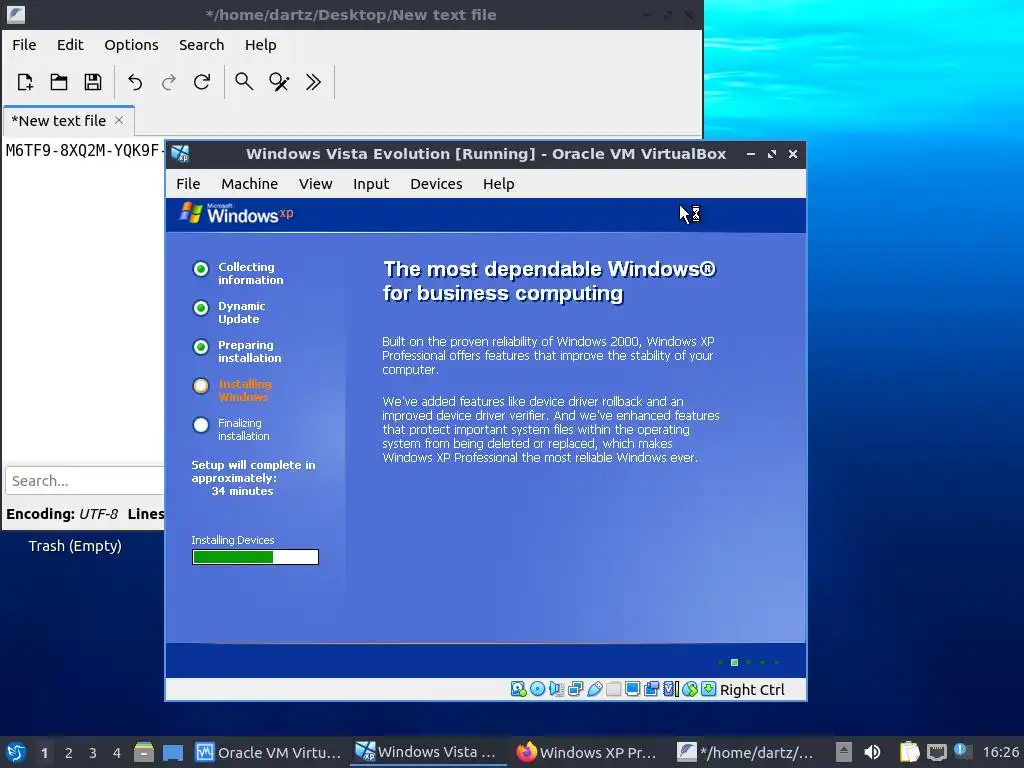Viewport: 1024px width, 768px height.
Task: Click the Trash (Empty) desktop label
Action: (x=75, y=546)
